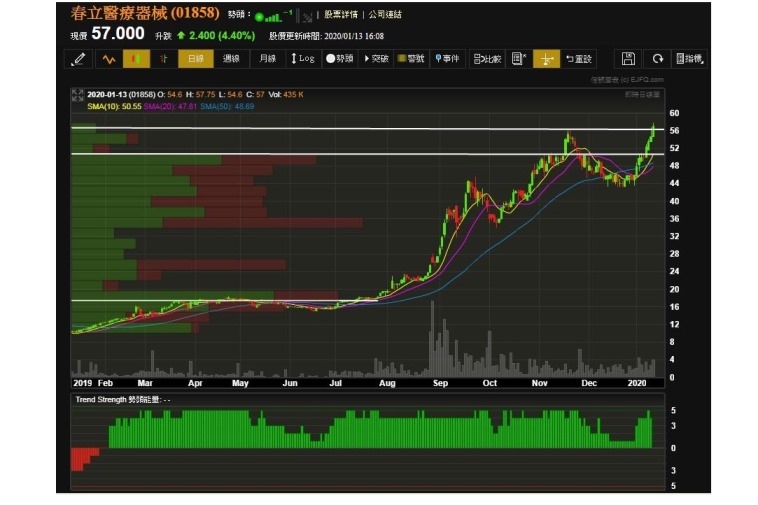Toggle Log scale on the chart
The height and width of the screenshot is (505, 758).
[x=302, y=59]
